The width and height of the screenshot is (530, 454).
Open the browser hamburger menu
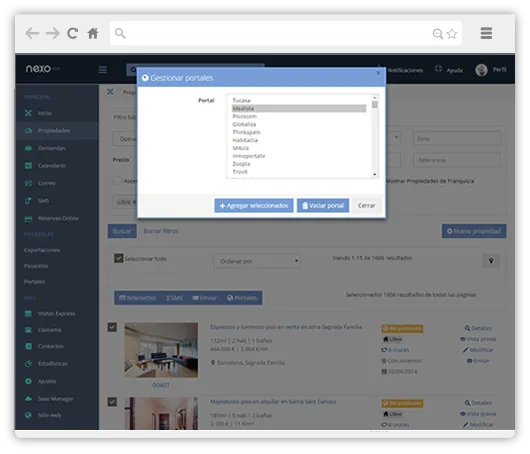pyautogui.click(x=486, y=33)
